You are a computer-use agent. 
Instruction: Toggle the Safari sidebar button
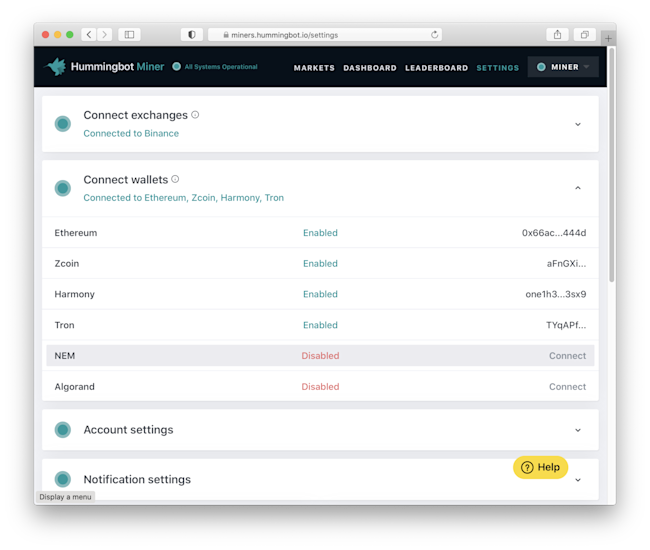129,34
